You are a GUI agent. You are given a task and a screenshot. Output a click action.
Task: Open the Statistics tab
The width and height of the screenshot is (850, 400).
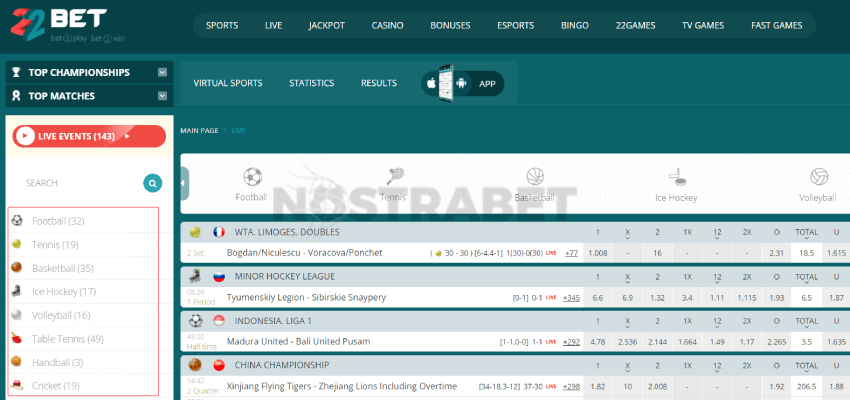tap(312, 83)
